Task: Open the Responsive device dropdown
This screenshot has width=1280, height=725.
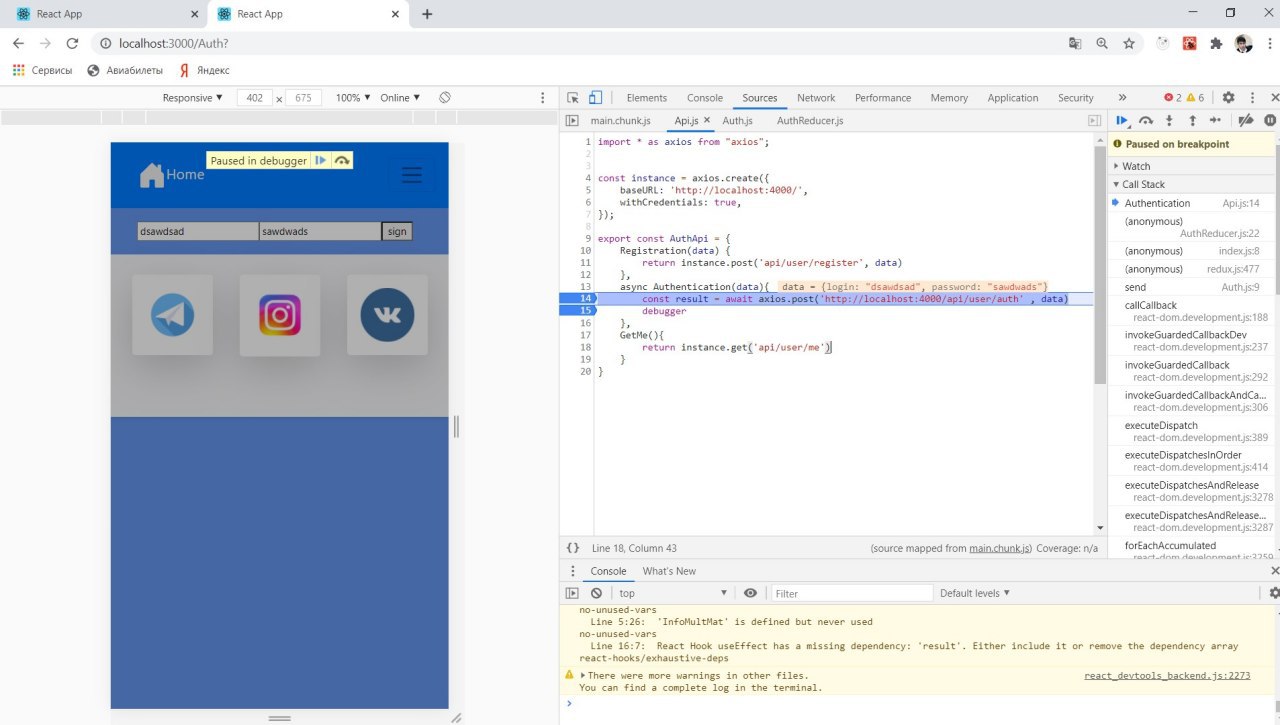Action: click(x=193, y=98)
